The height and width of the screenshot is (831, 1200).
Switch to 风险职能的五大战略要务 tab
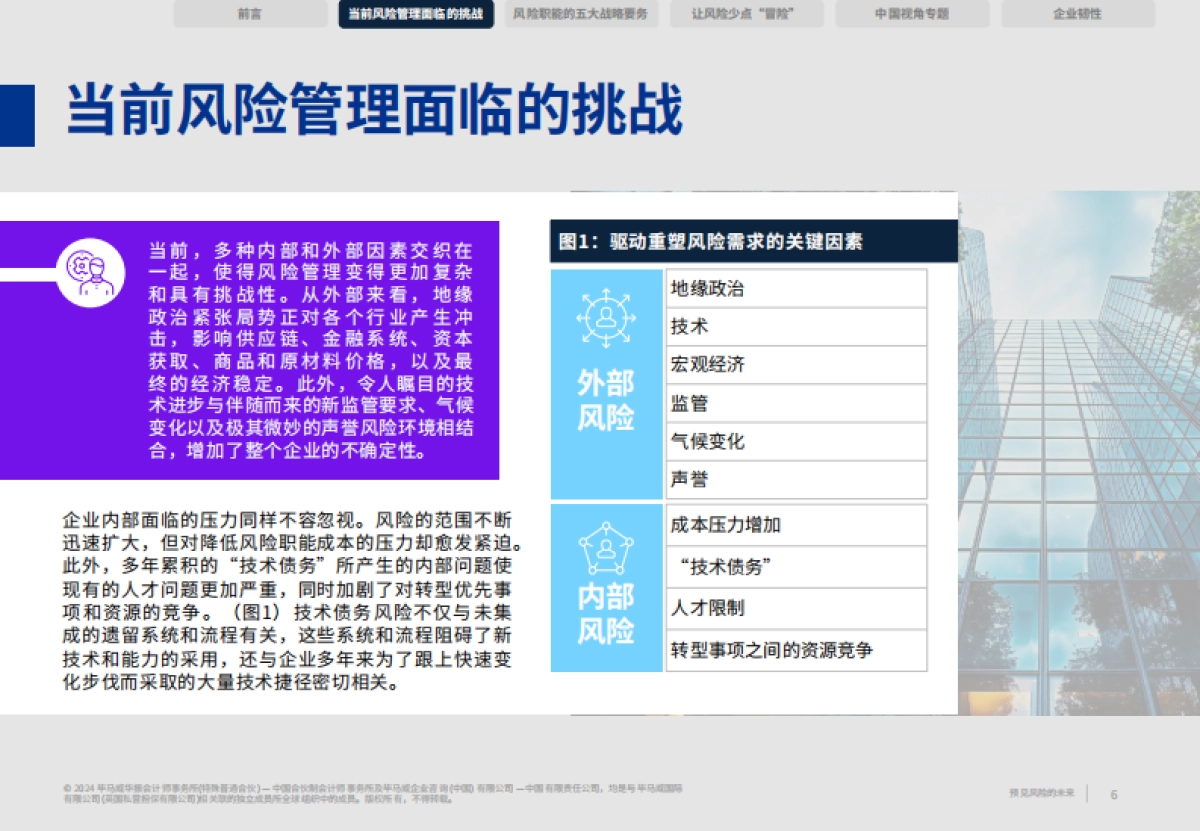581,14
